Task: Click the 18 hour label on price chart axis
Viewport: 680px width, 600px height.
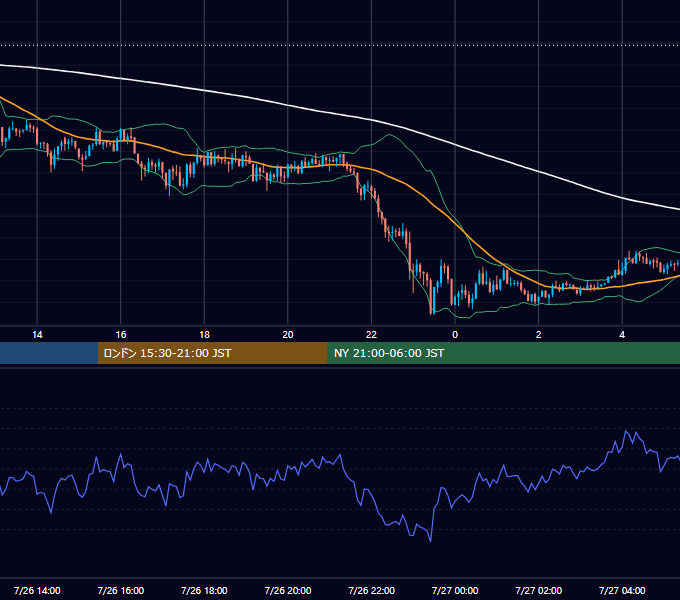Action: click(x=204, y=335)
